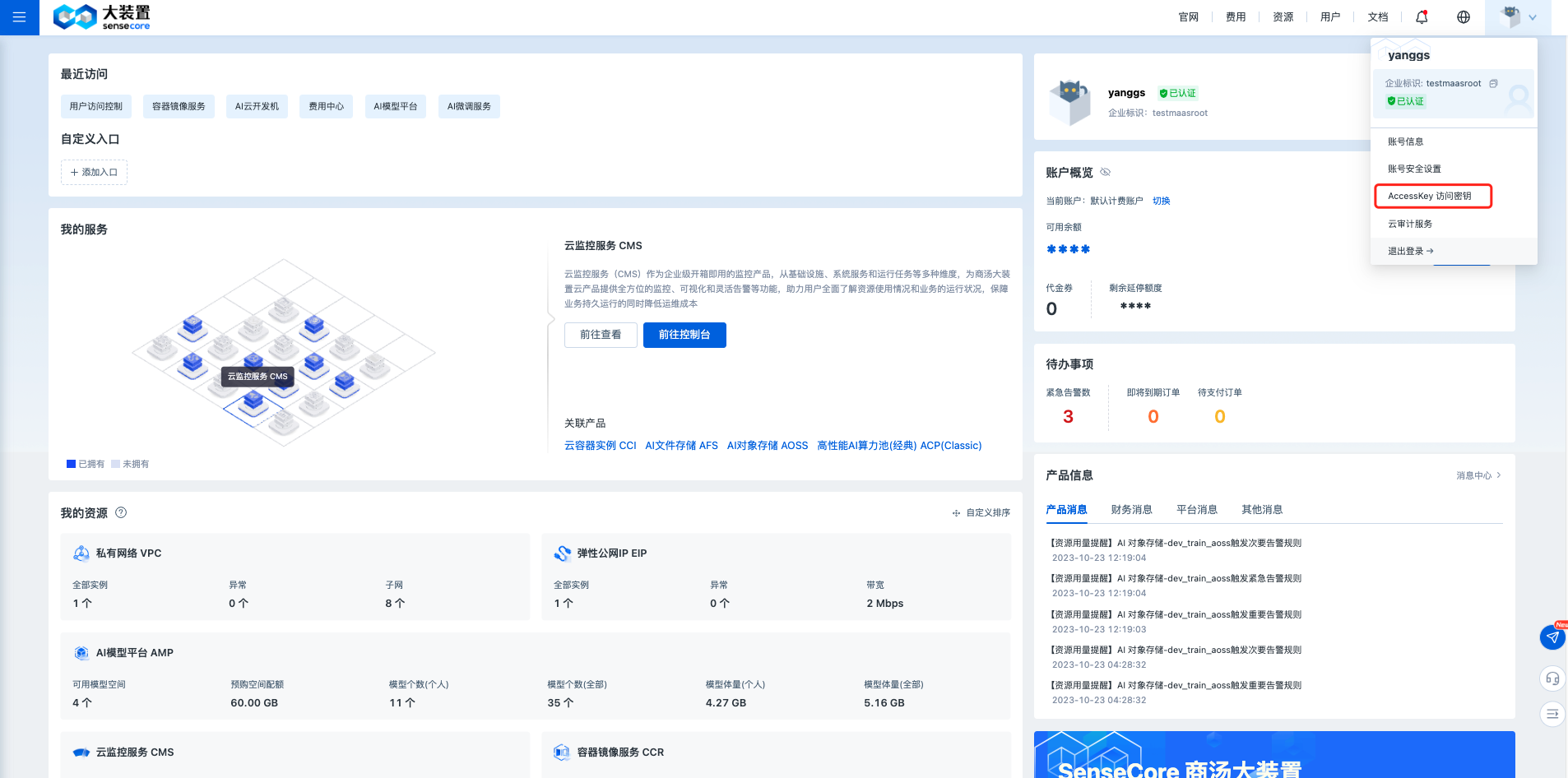
Task: Click 切换 to switch account
Action: point(1161,201)
